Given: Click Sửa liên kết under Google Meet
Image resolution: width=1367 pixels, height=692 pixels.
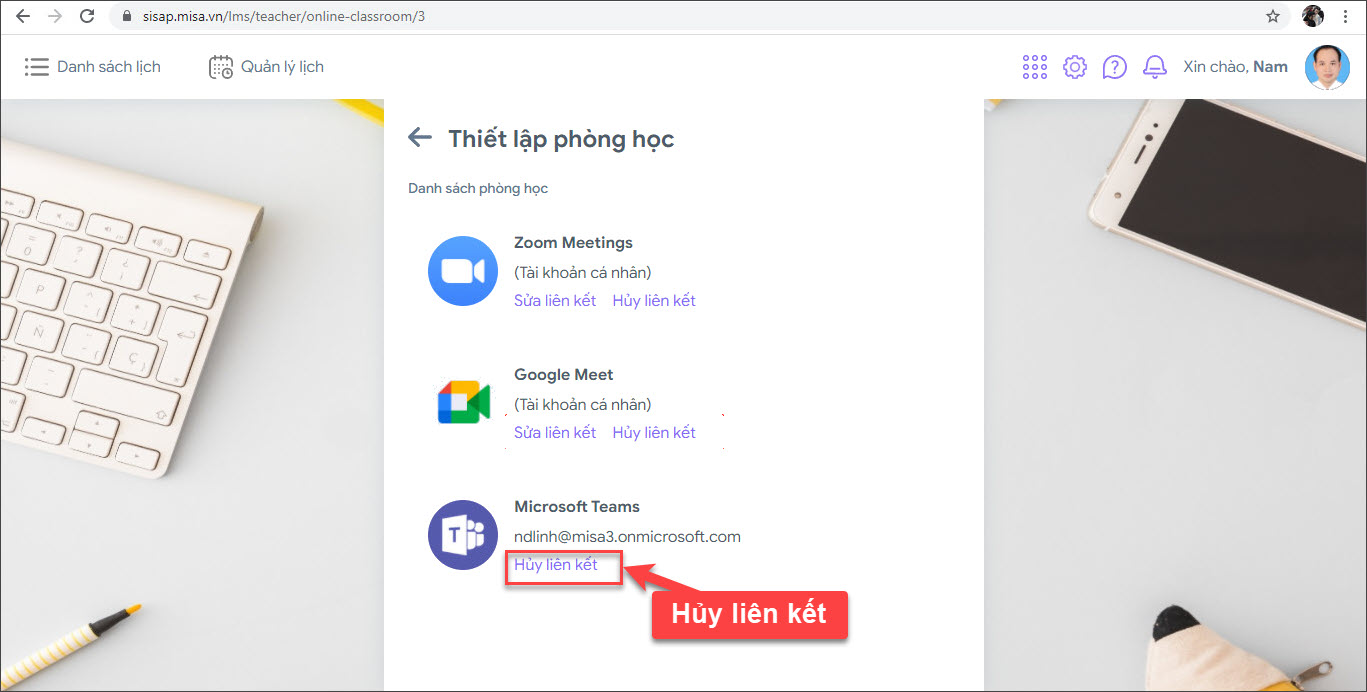Looking at the screenshot, I should tap(555, 433).
